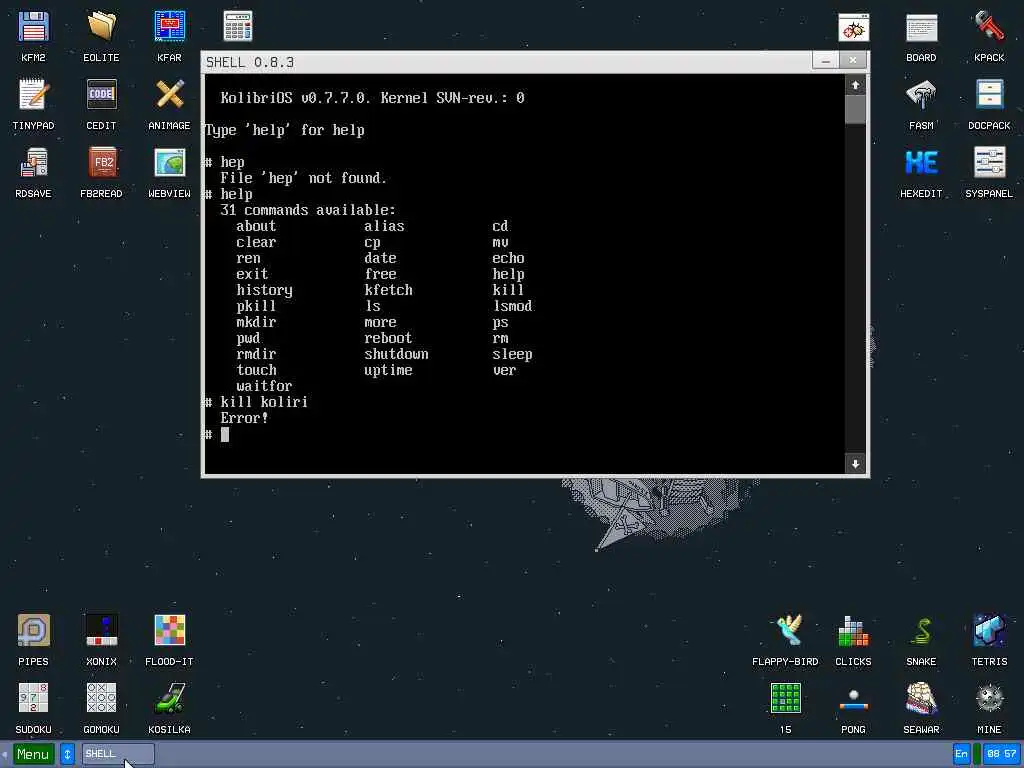Click the 'lsmod' command text
1024x768 pixels.
513,306
